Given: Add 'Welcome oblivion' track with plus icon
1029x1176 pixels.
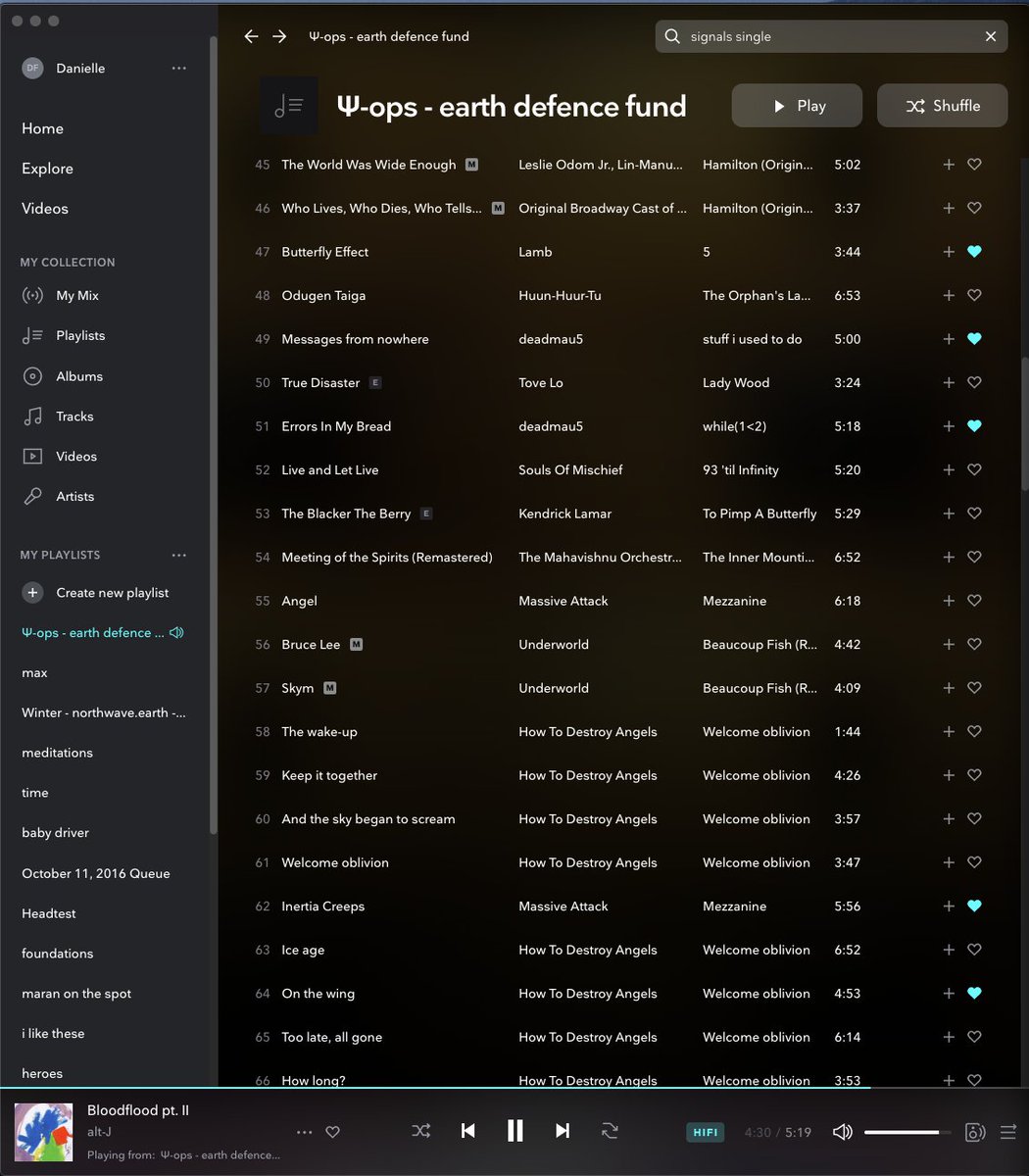Looking at the screenshot, I should pyautogui.click(x=949, y=862).
